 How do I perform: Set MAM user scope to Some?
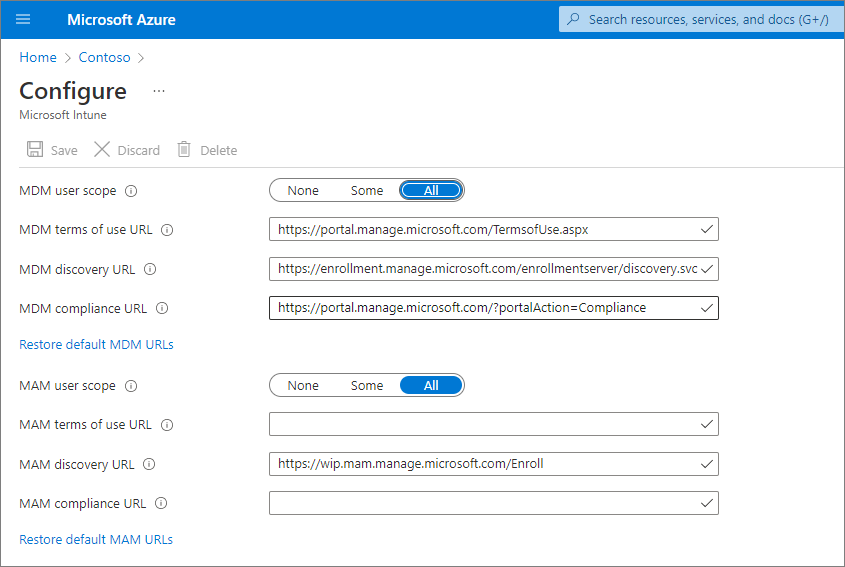[x=367, y=386]
